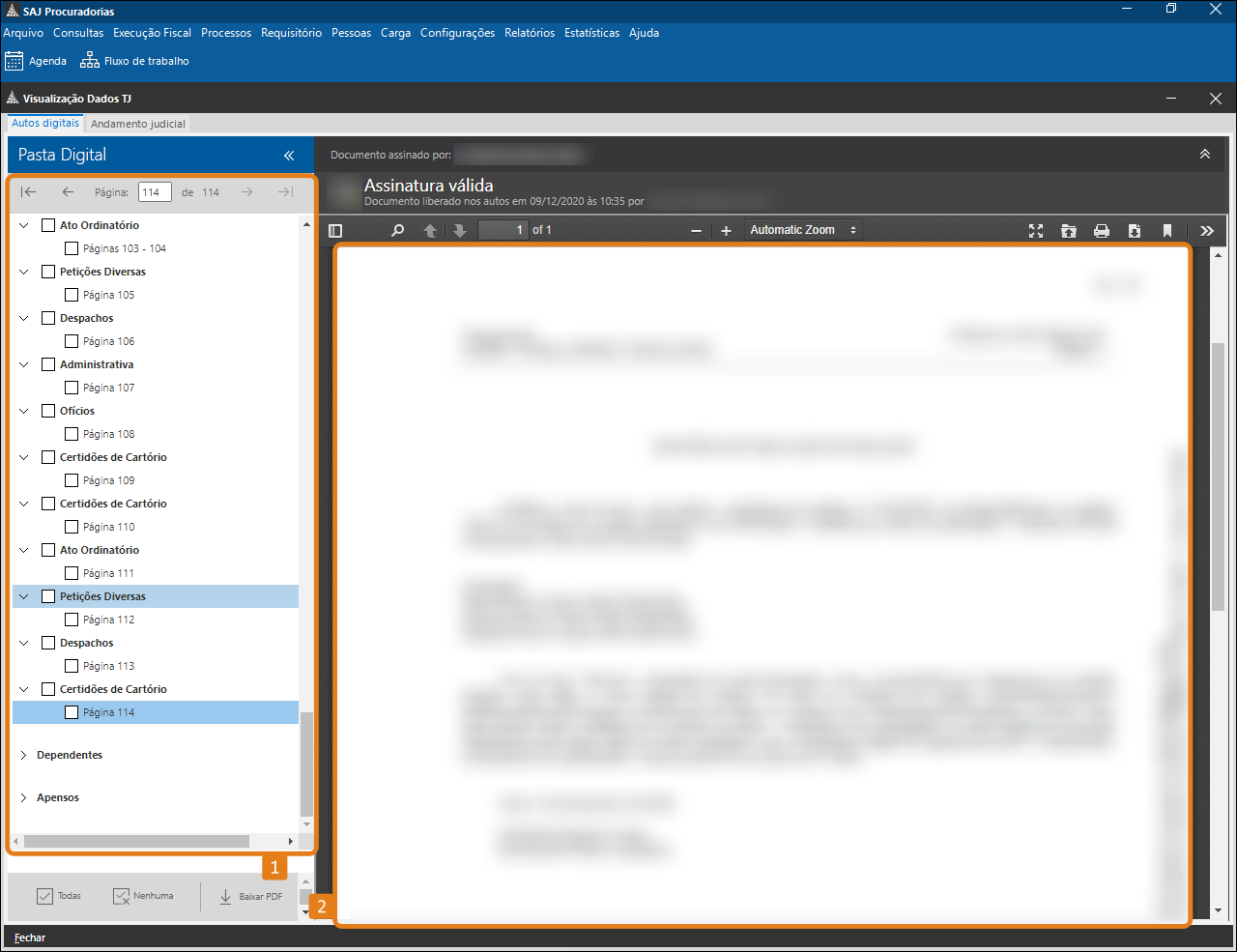The height and width of the screenshot is (952, 1237).
Task: Click the download icon in PDF toolbar
Action: point(1135,231)
